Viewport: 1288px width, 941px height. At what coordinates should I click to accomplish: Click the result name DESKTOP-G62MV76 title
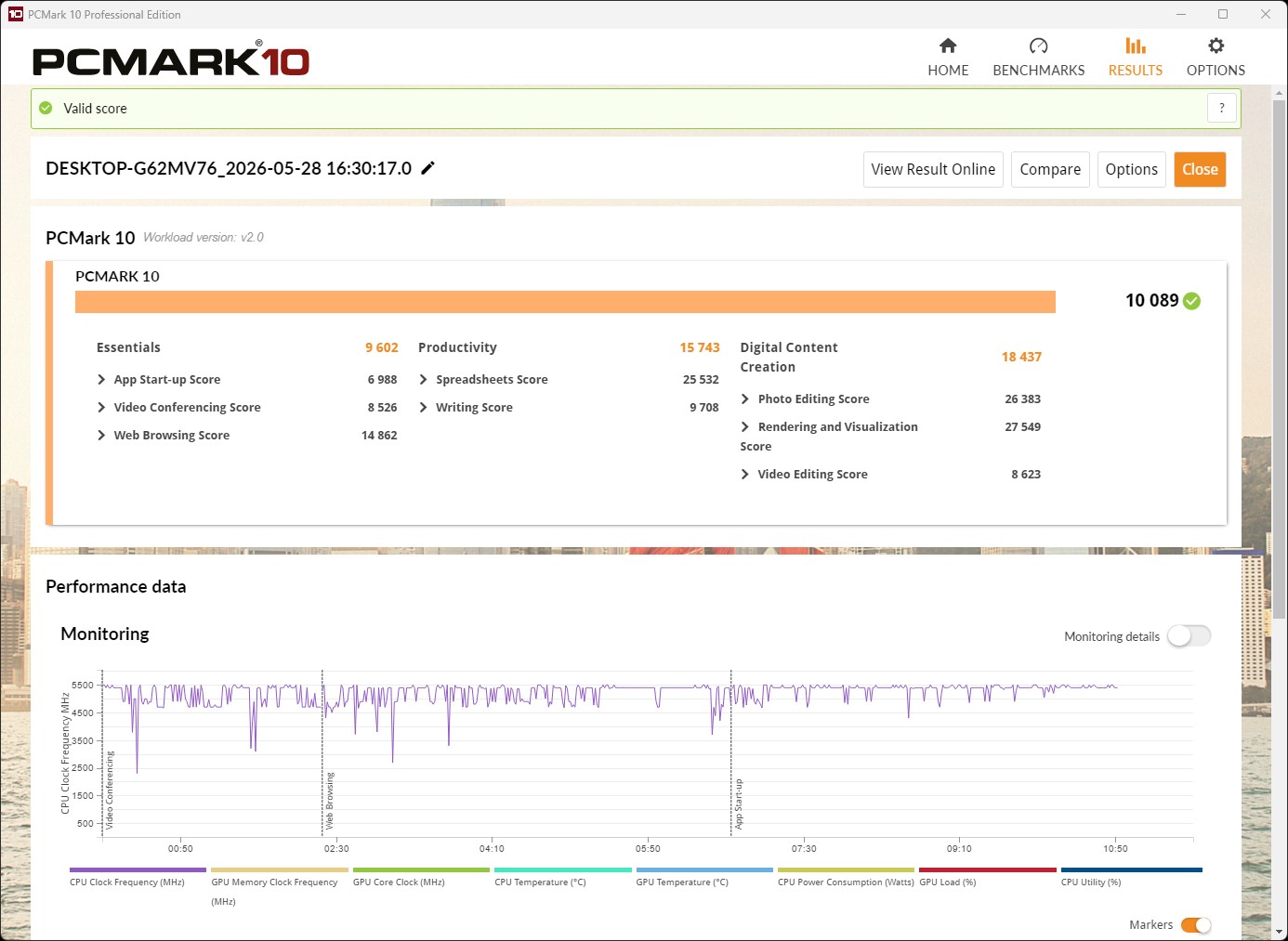[229, 168]
